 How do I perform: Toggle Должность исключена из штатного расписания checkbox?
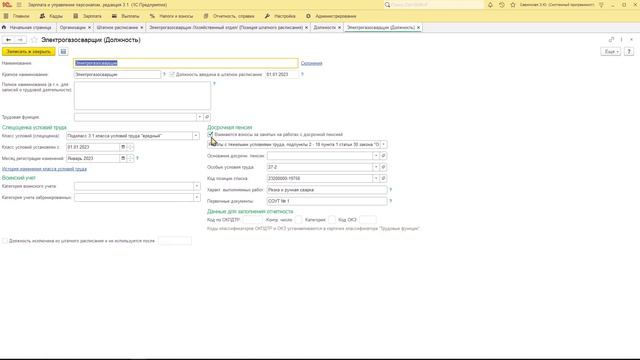coord(5,241)
